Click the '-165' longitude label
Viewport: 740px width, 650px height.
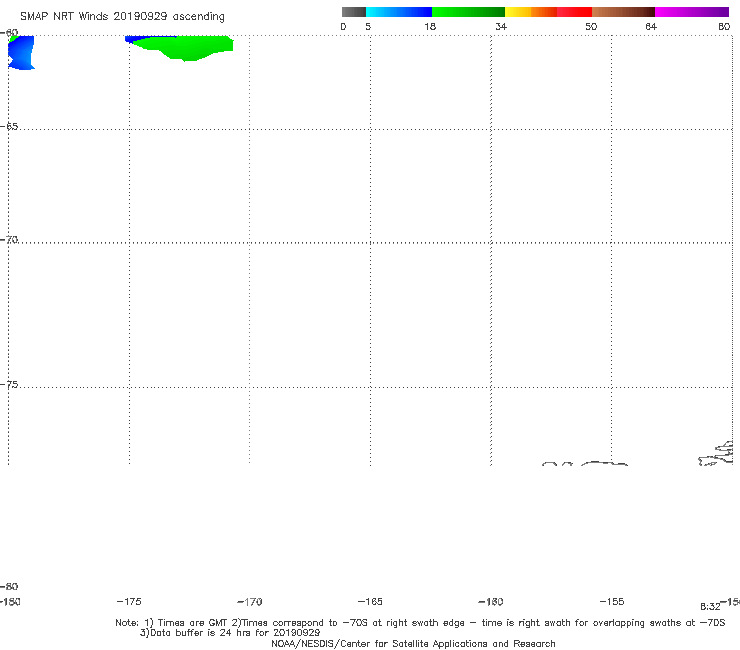[x=370, y=601]
